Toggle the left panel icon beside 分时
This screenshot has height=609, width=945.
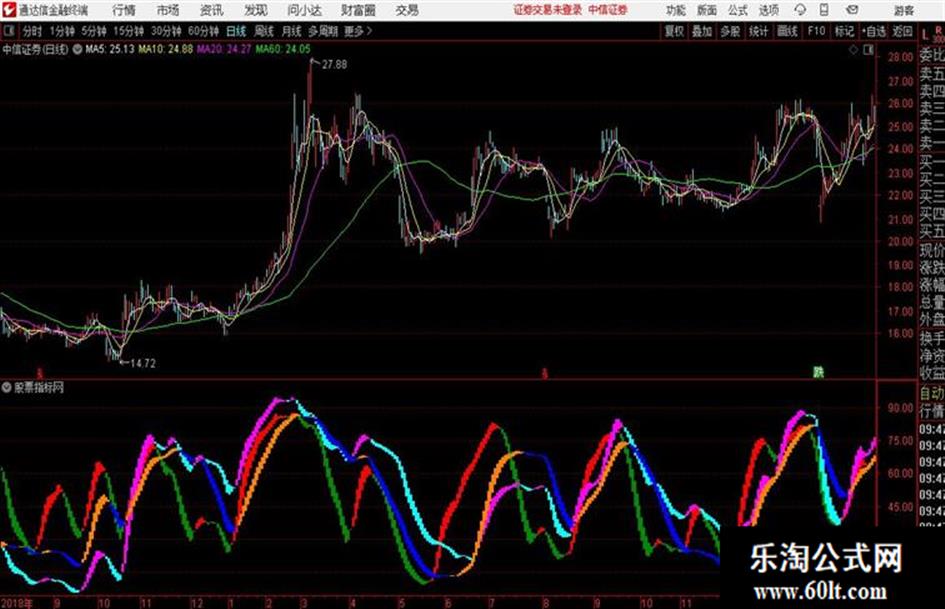8,30
